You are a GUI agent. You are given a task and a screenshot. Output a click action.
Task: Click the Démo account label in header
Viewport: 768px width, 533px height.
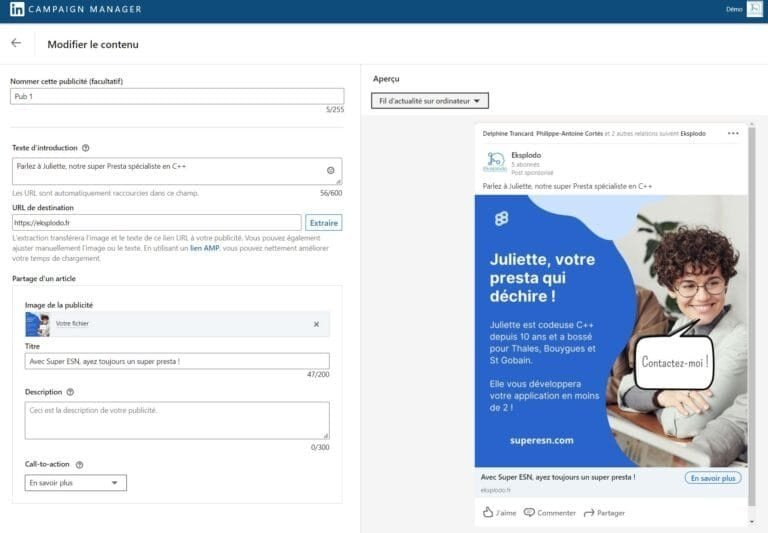point(734,9)
